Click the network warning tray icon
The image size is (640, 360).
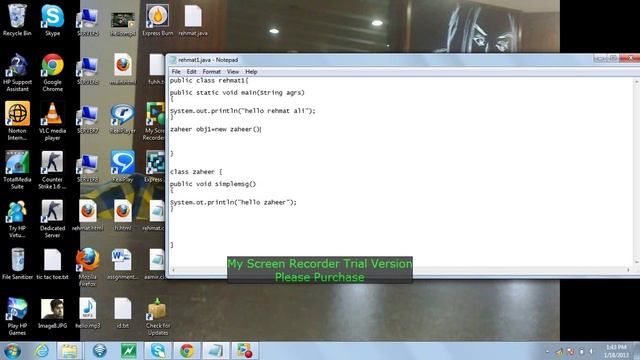tap(570, 351)
